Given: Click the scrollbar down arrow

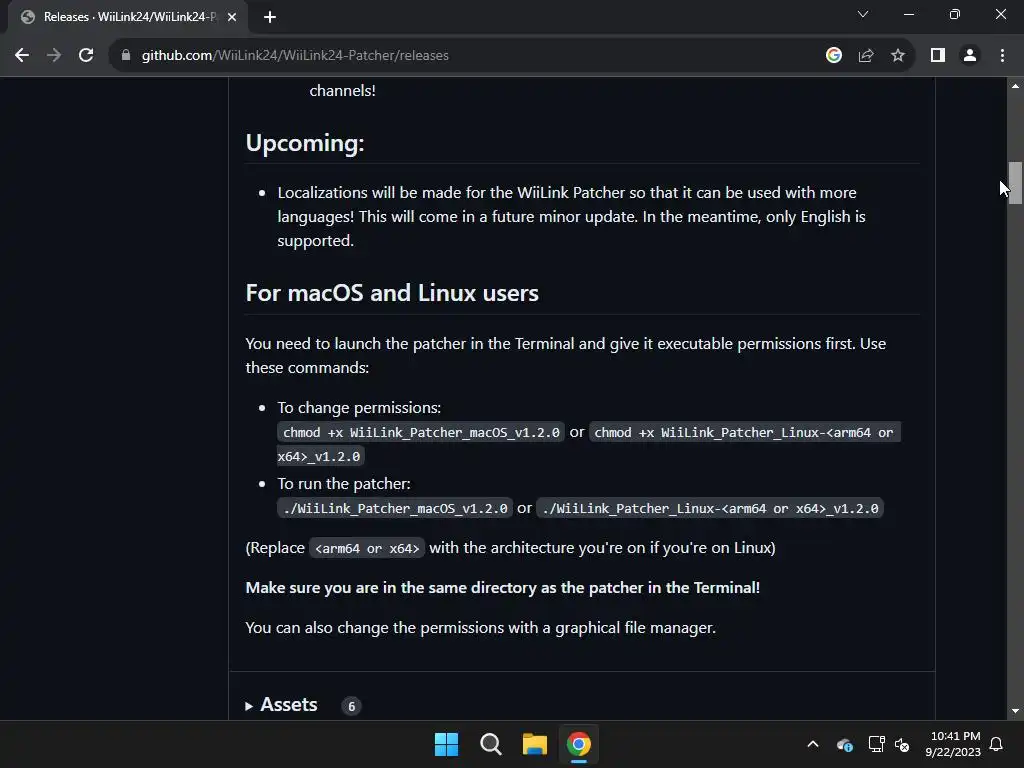Looking at the screenshot, I should coord(1015,711).
